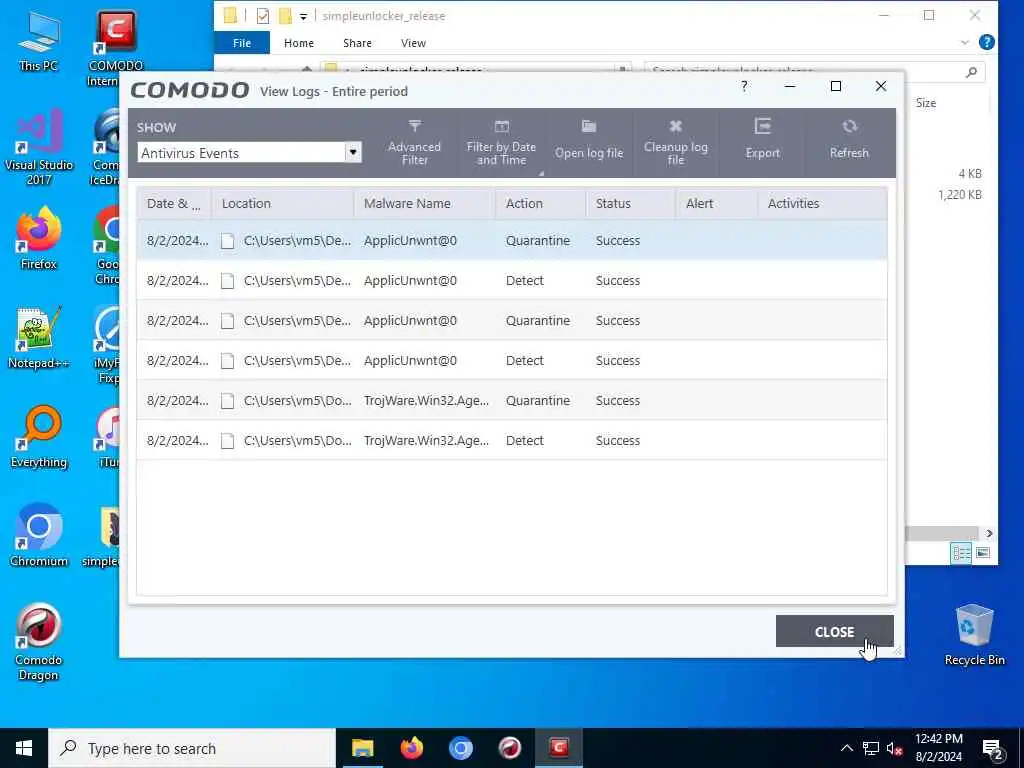Click Explorer horizontal scrollbar right arrow

pos(989,534)
